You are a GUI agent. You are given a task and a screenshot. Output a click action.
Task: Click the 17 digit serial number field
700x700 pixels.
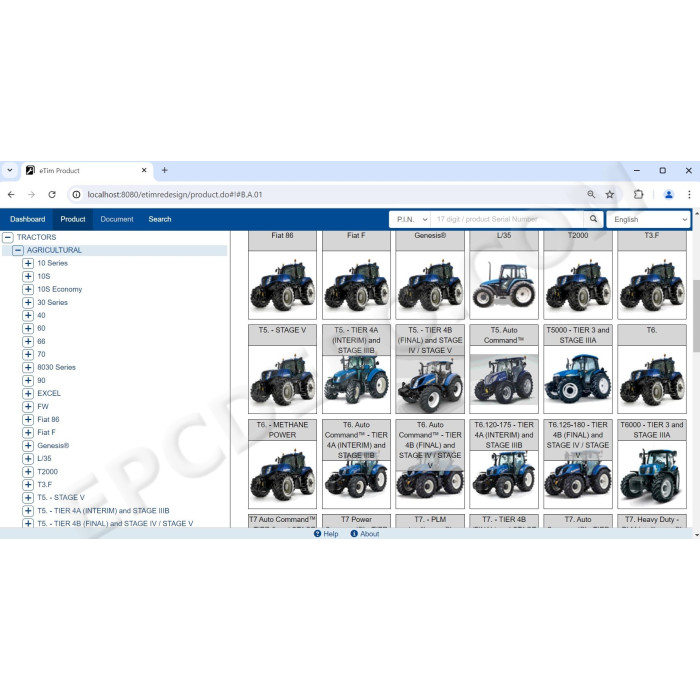click(507, 219)
